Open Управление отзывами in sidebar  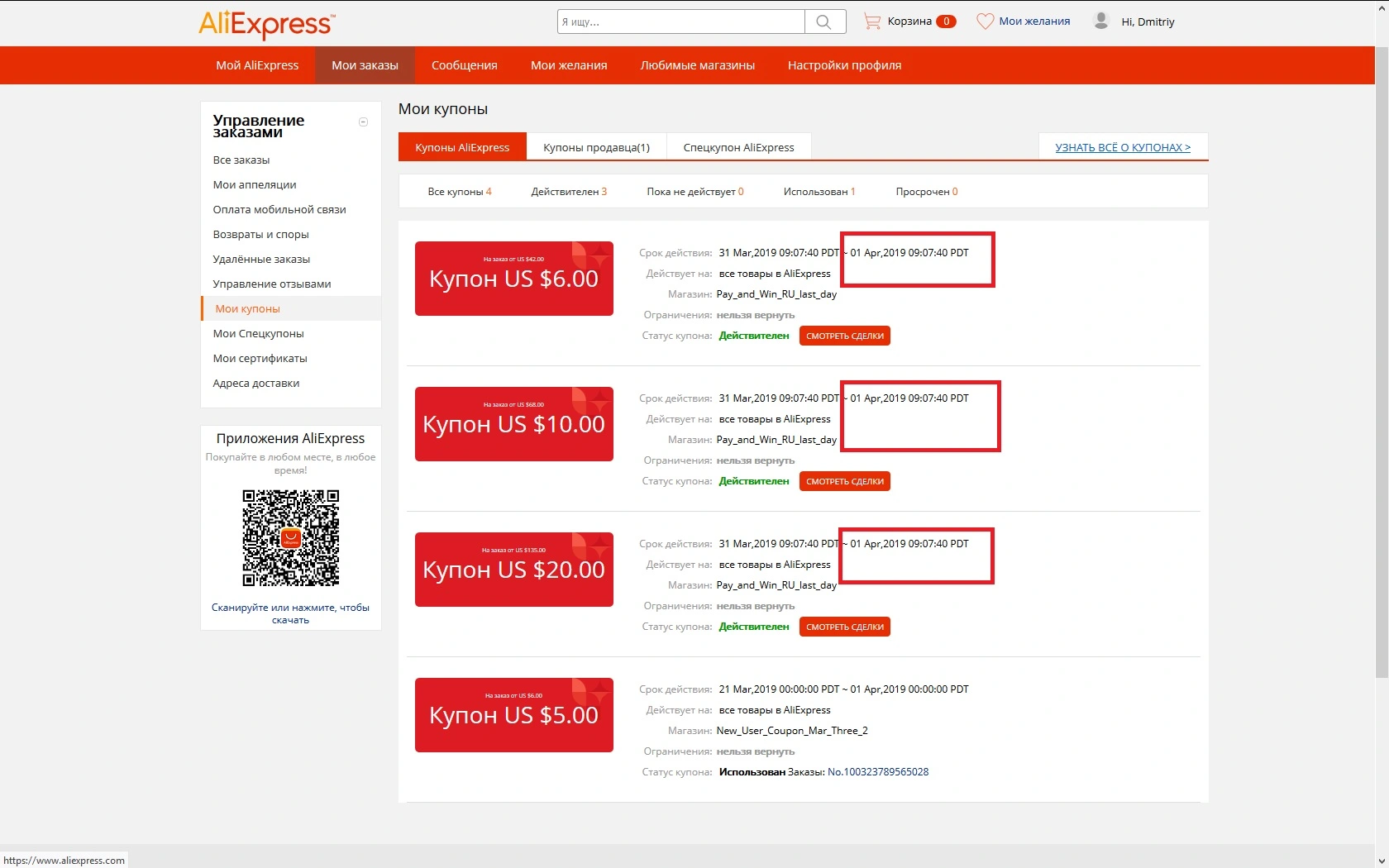272,284
